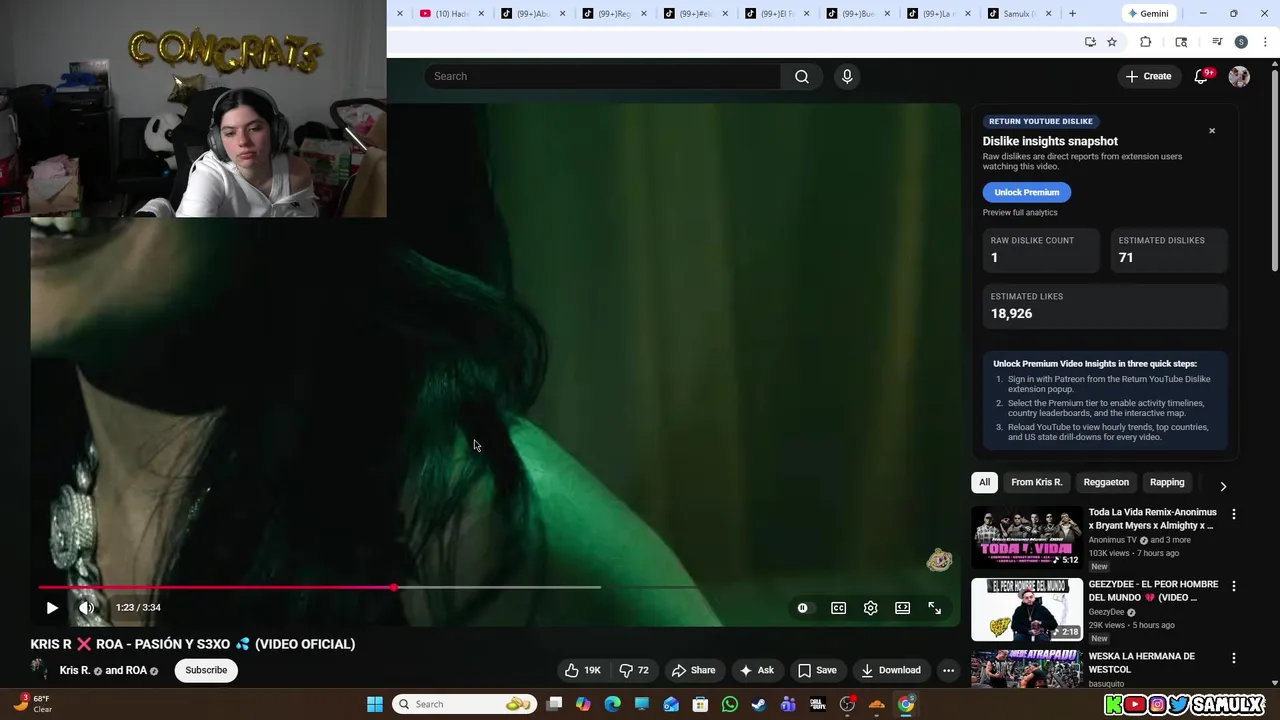Play the paused video
This screenshot has width=1280, height=720.
52,608
